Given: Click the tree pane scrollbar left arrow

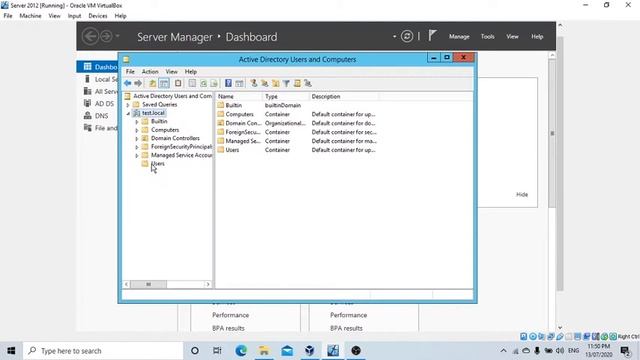Looking at the screenshot, I should [127, 284].
